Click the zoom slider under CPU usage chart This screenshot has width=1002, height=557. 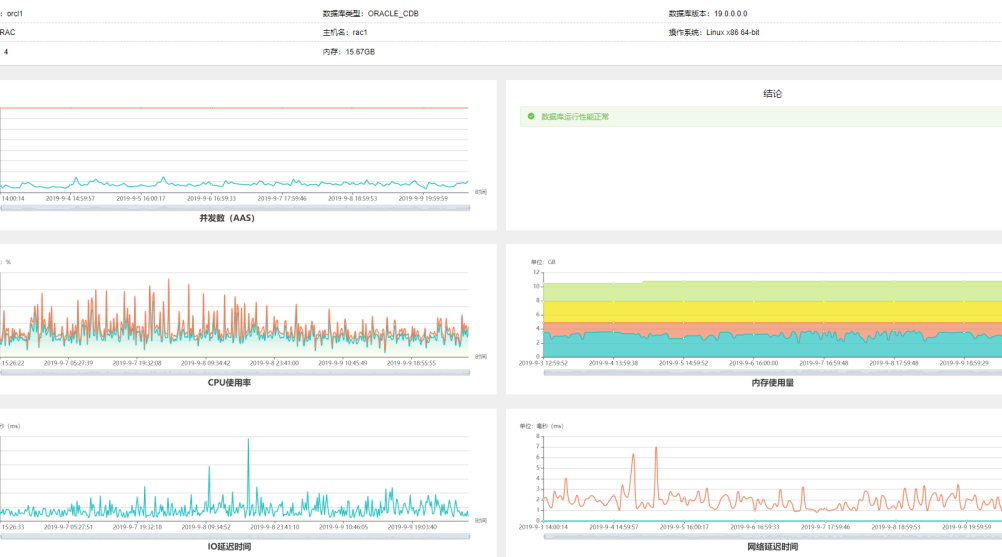(x=233, y=372)
